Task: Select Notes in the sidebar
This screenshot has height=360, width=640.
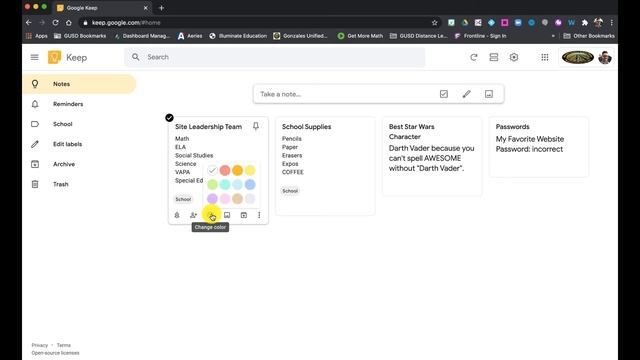Action: click(x=79, y=84)
